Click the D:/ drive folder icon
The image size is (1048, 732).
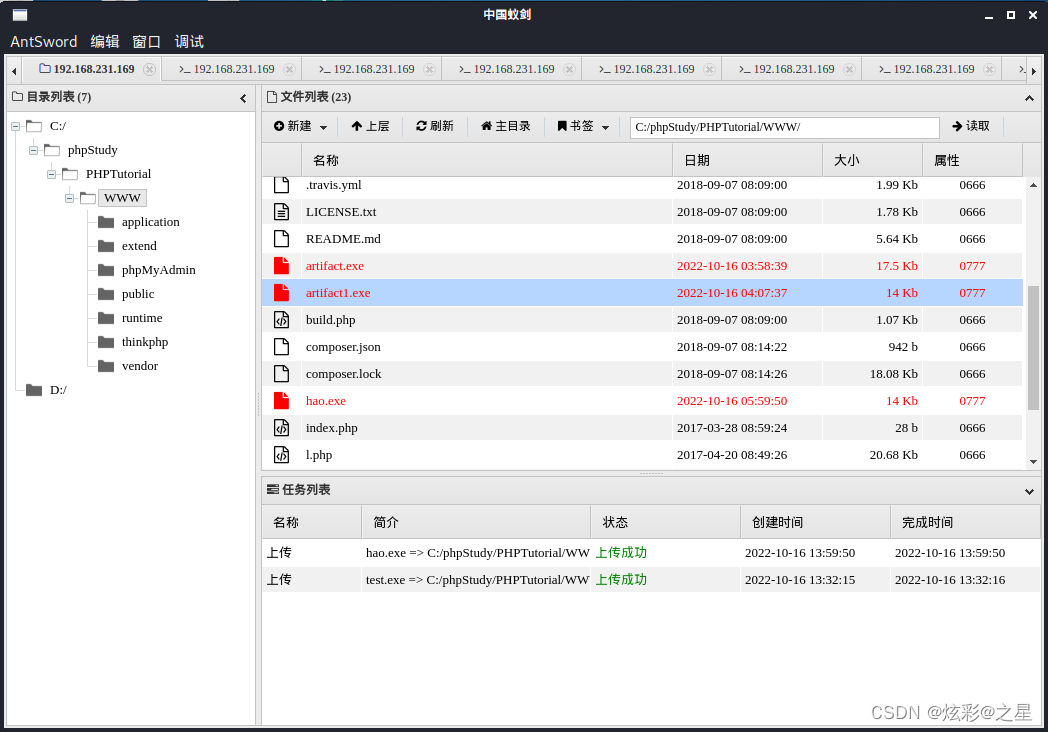click(x=34, y=390)
